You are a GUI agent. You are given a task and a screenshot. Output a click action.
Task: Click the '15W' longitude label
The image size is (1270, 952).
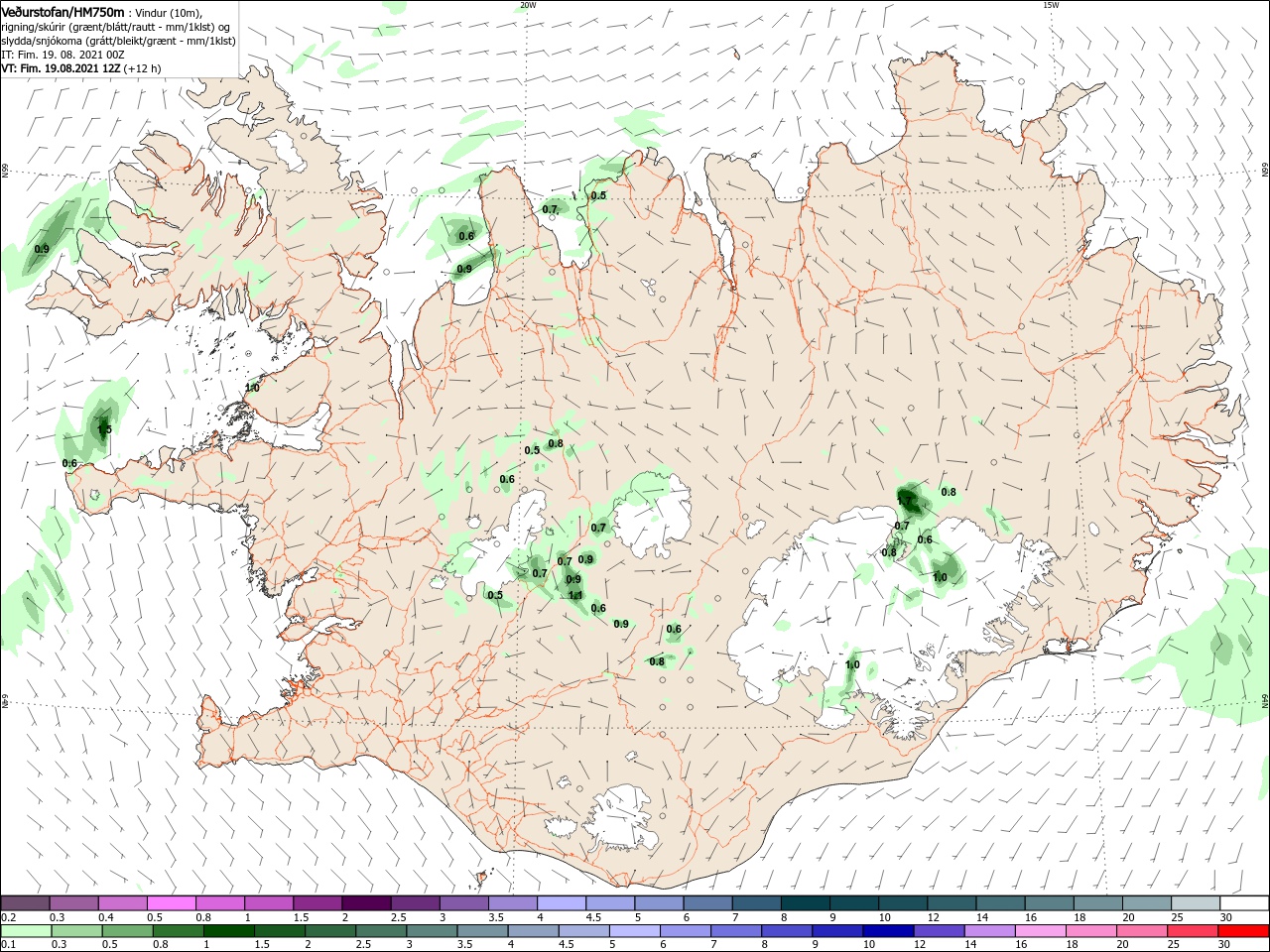1050,5
